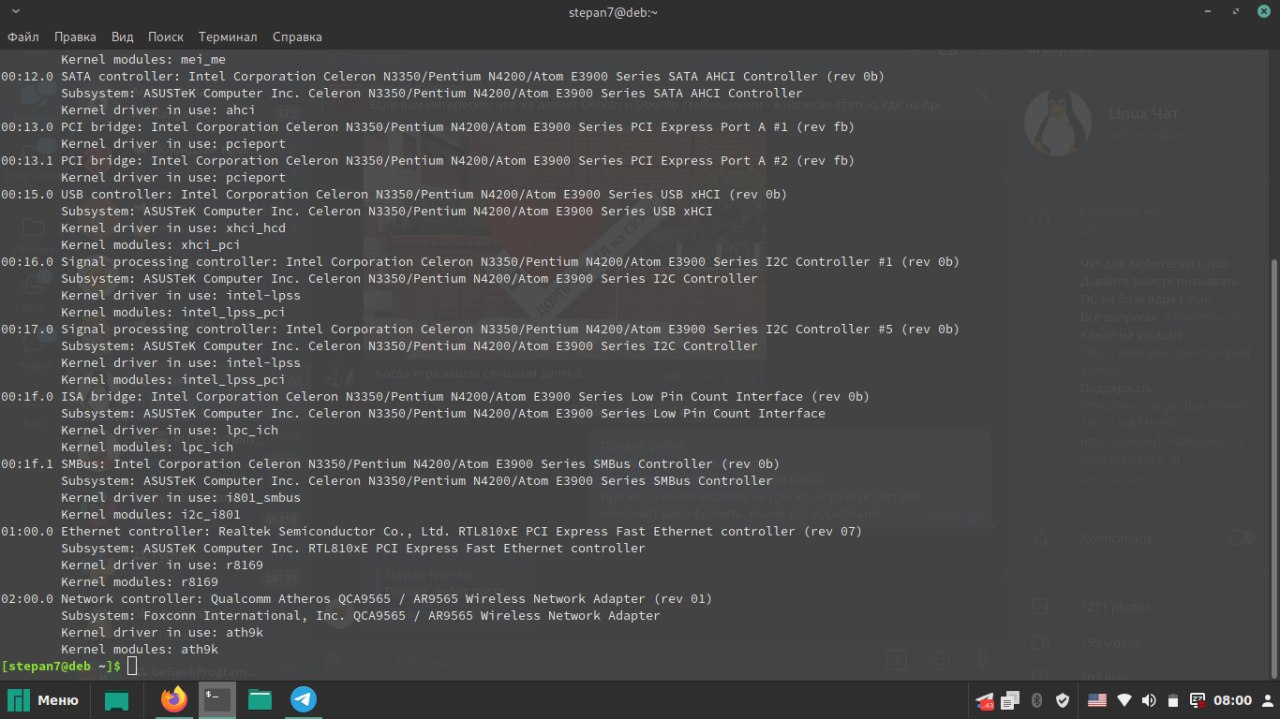Click the '00:1f.0 ISA bridge' line
1280x719 pixels.
[435, 396]
